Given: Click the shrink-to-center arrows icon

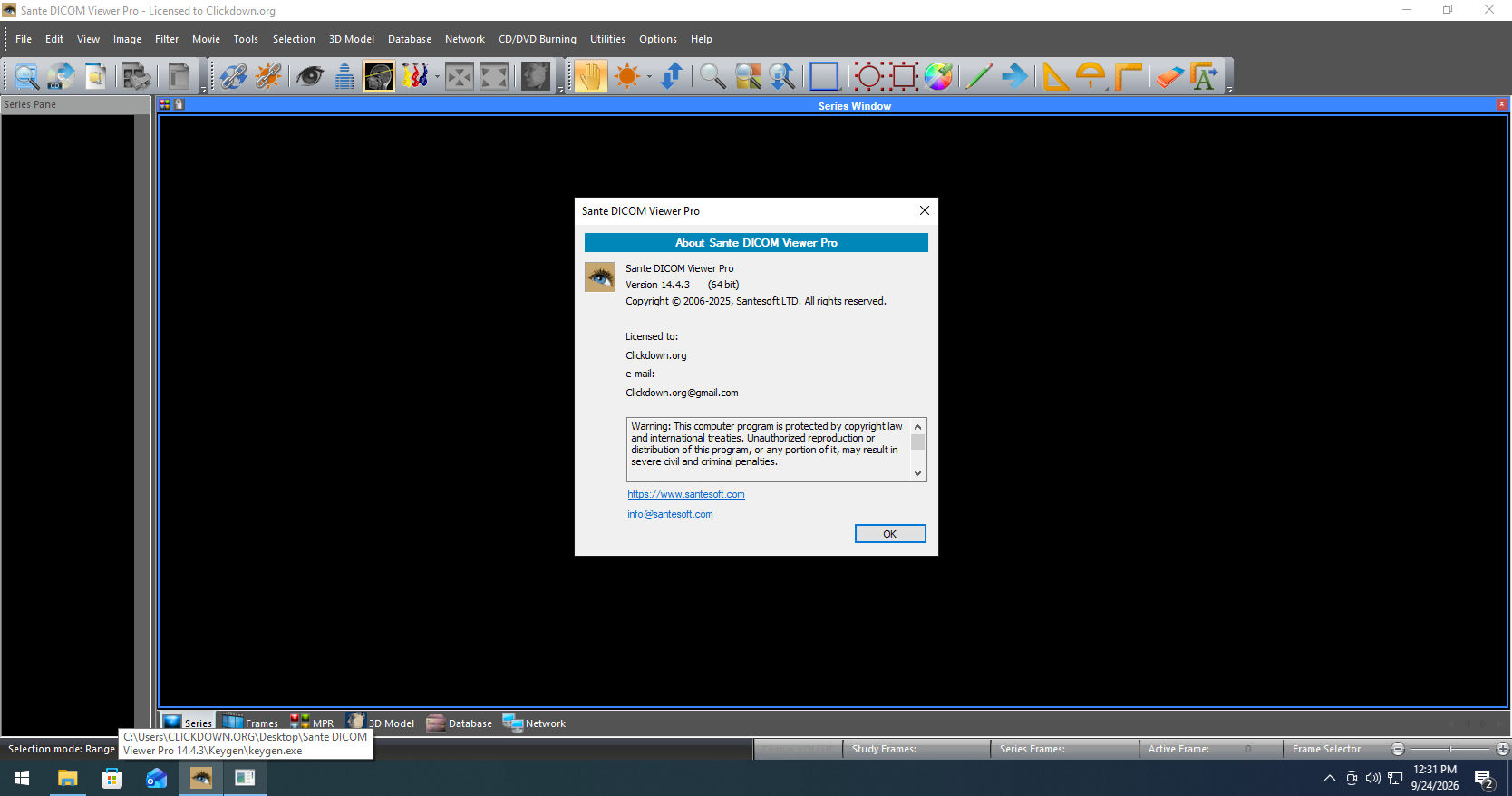Looking at the screenshot, I should tap(460, 76).
